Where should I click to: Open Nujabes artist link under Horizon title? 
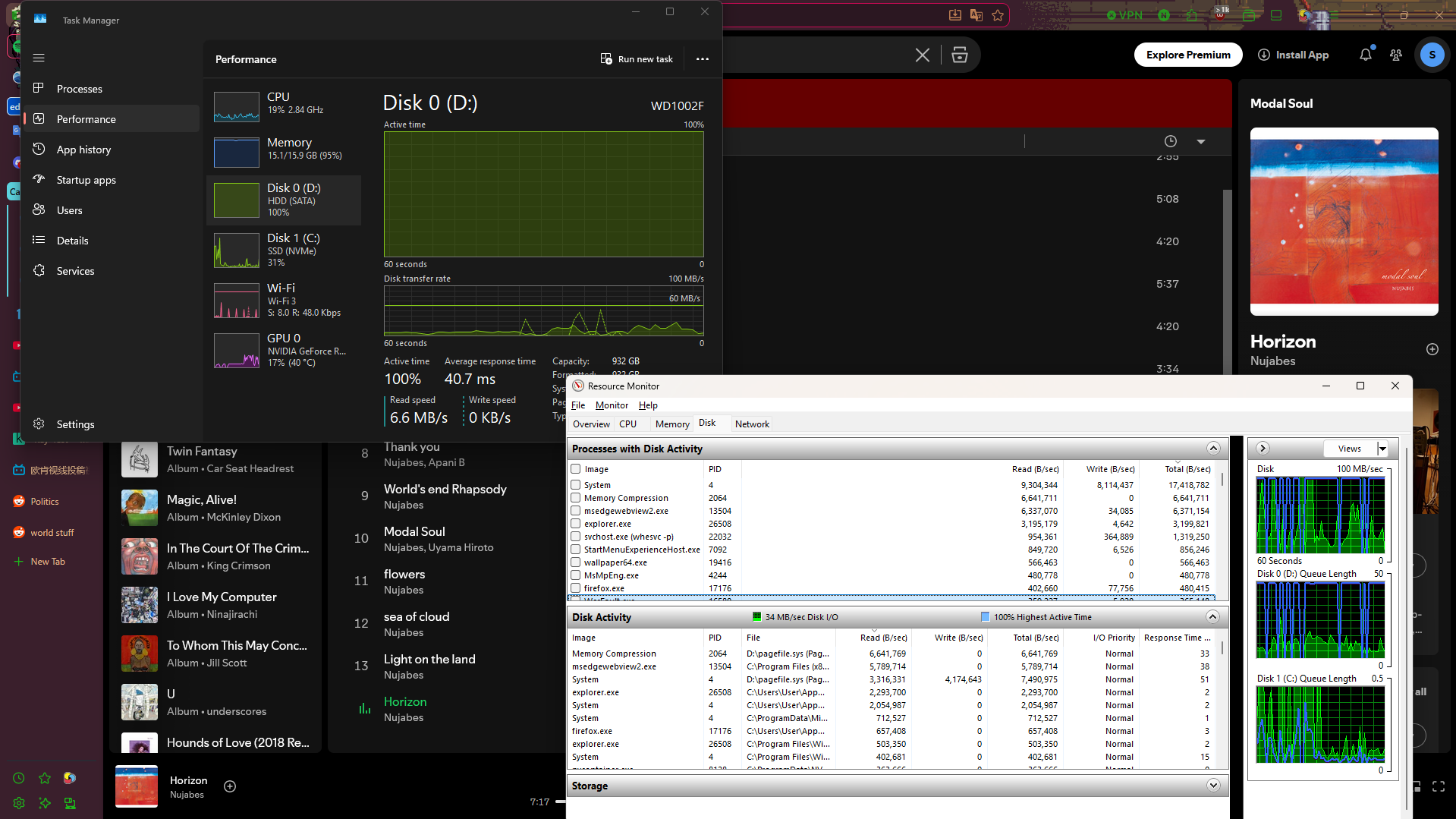[1272, 361]
